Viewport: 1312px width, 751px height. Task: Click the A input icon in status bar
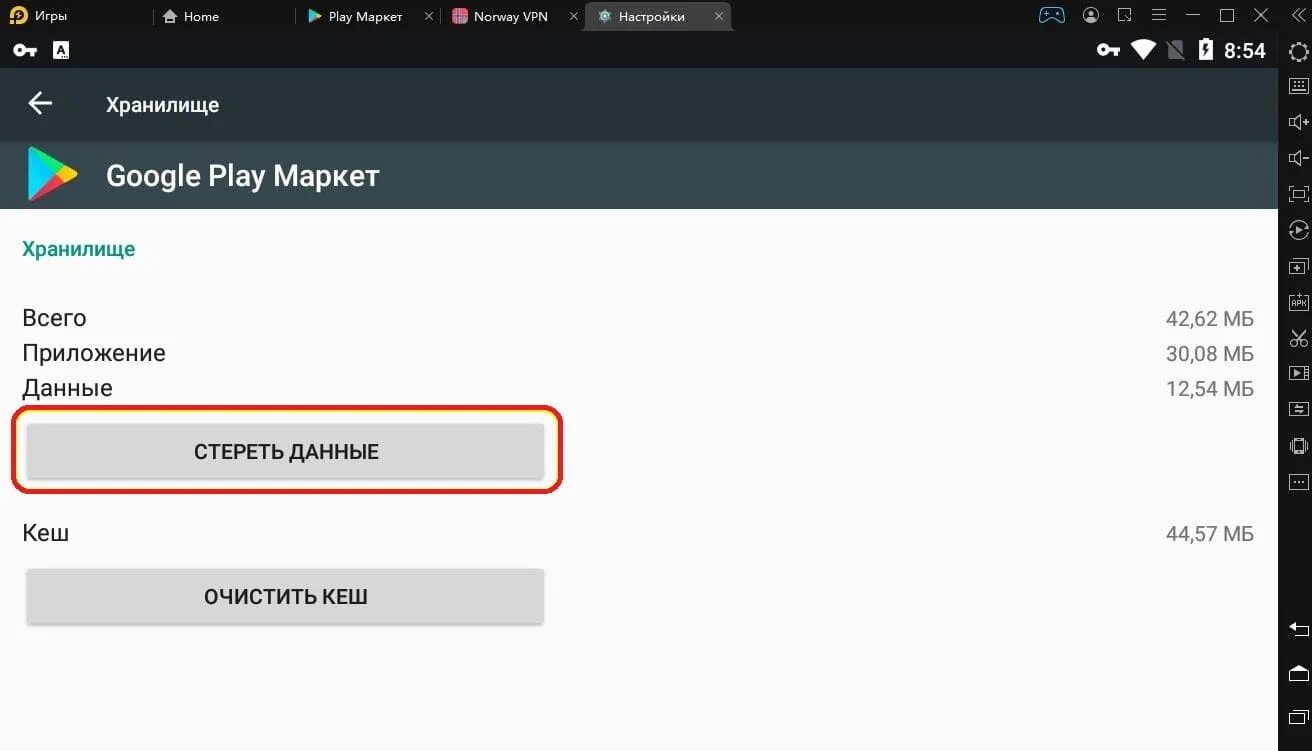coord(60,50)
